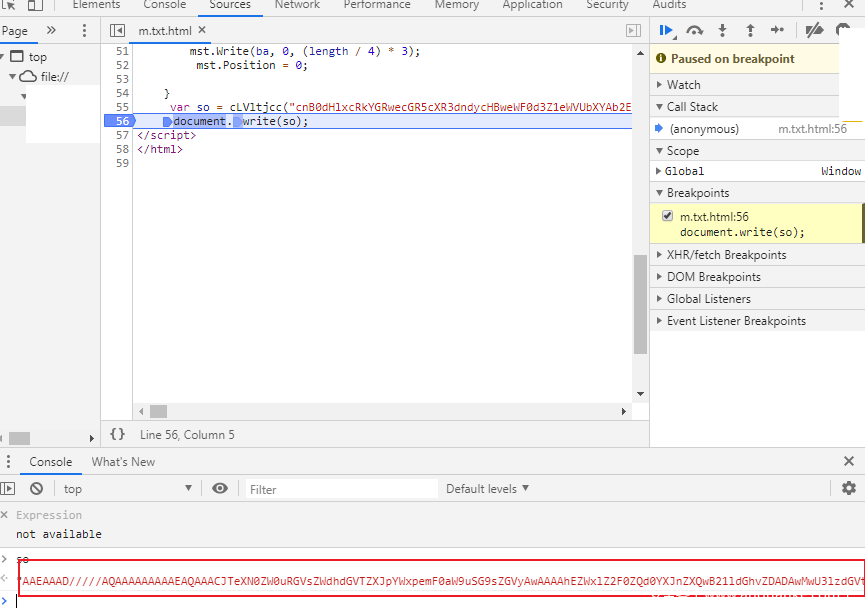Open the Default levels dropdown

pos(487,489)
